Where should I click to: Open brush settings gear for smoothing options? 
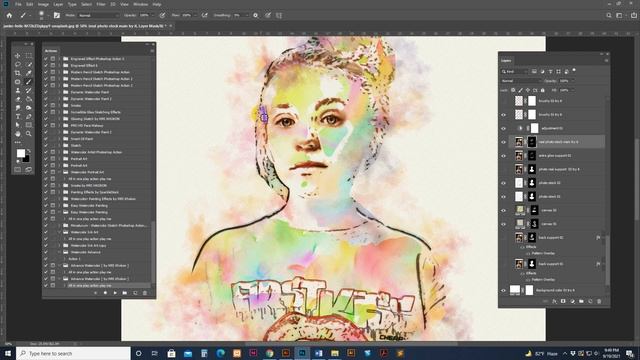coord(256,15)
